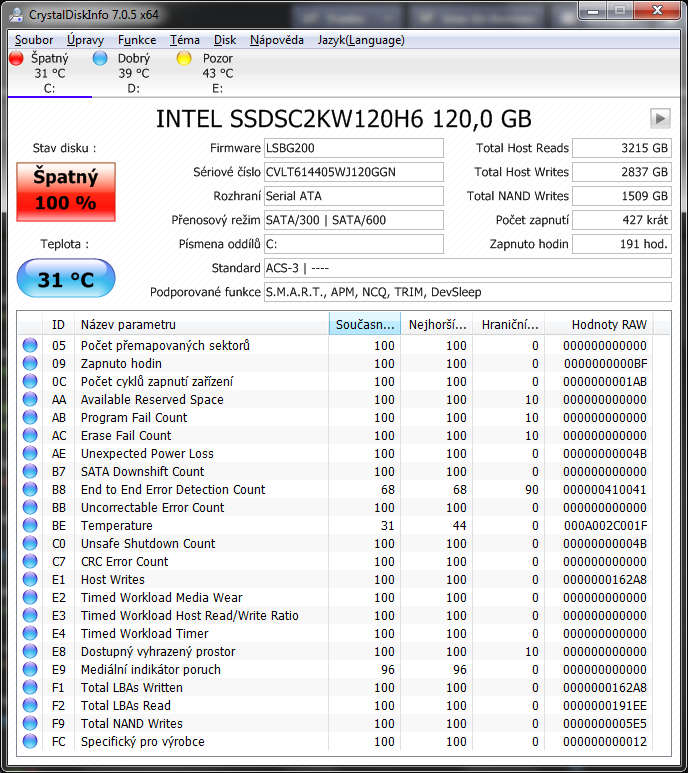This screenshot has width=688, height=773.
Task: Click status icon of Unsafe Shutdown Count row
Action: (x=30, y=543)
